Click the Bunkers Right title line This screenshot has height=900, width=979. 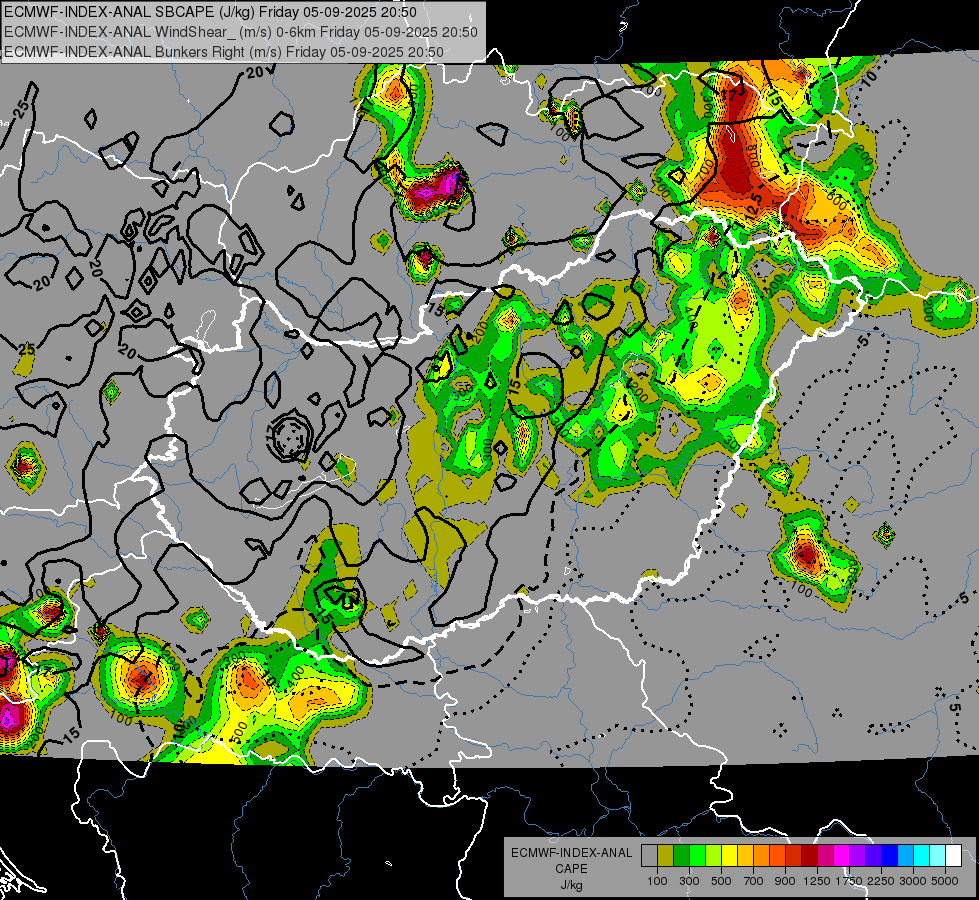click(224, 52)
